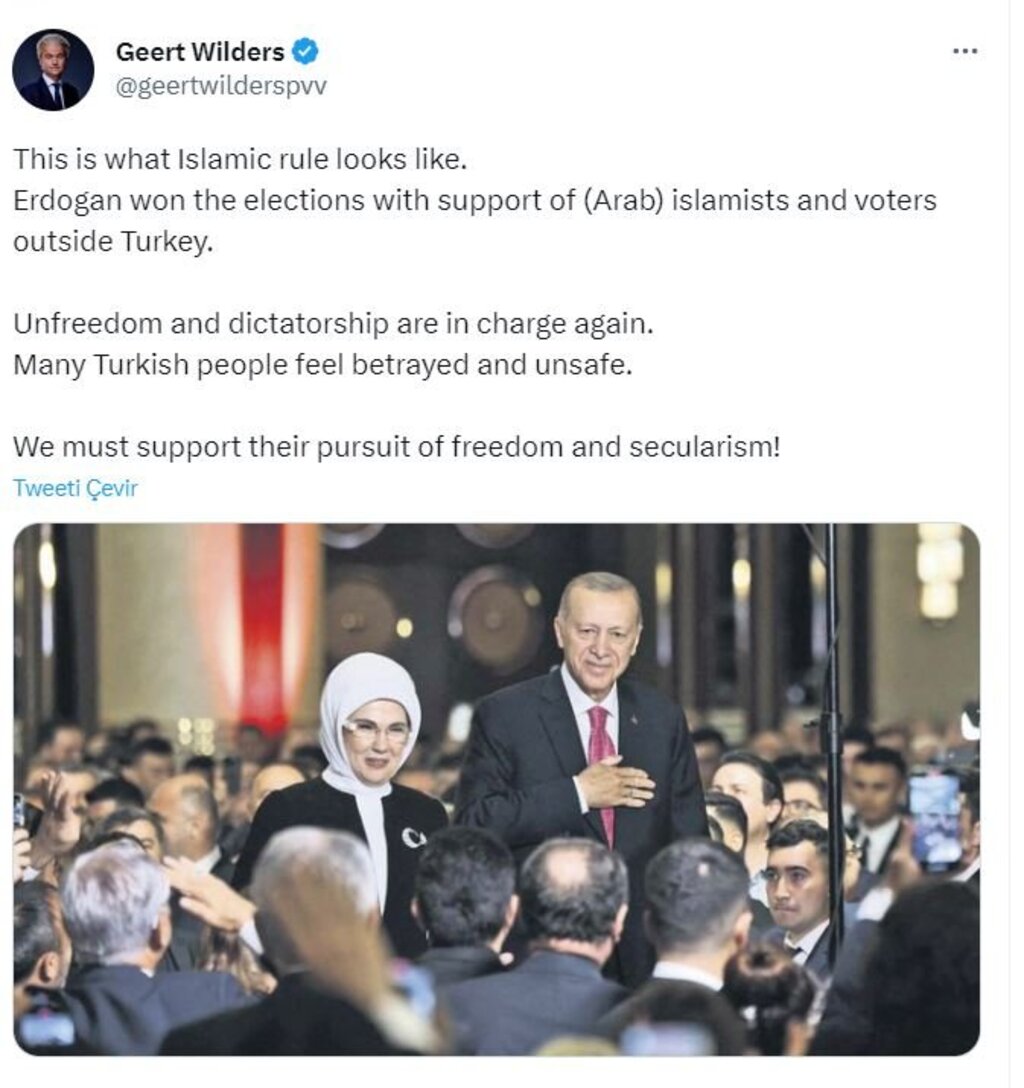Viewport: 1024px width, 1088px height.
Task: Click "Many Turkish people feel betrayed and unsafe."
Action: (x=323, y=365)
